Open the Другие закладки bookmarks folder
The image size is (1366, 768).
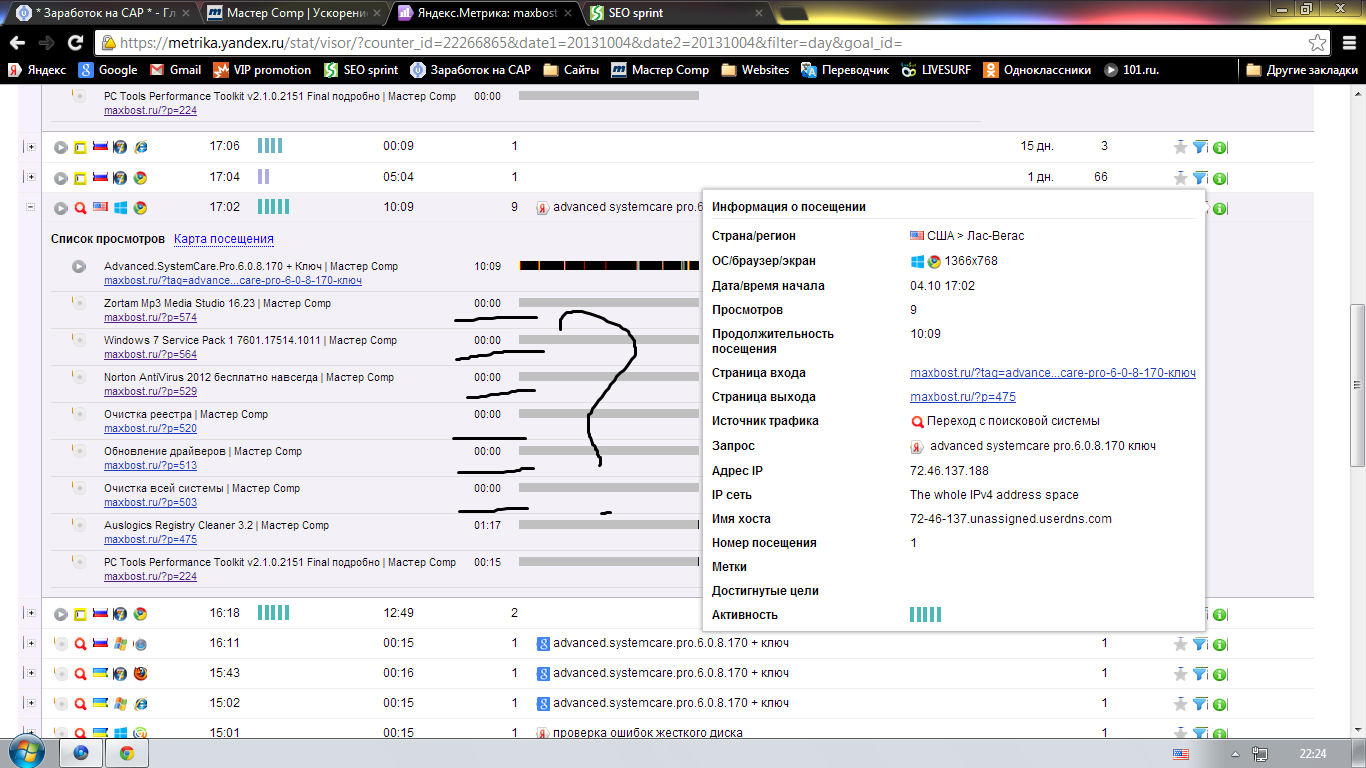[1301, 70]
